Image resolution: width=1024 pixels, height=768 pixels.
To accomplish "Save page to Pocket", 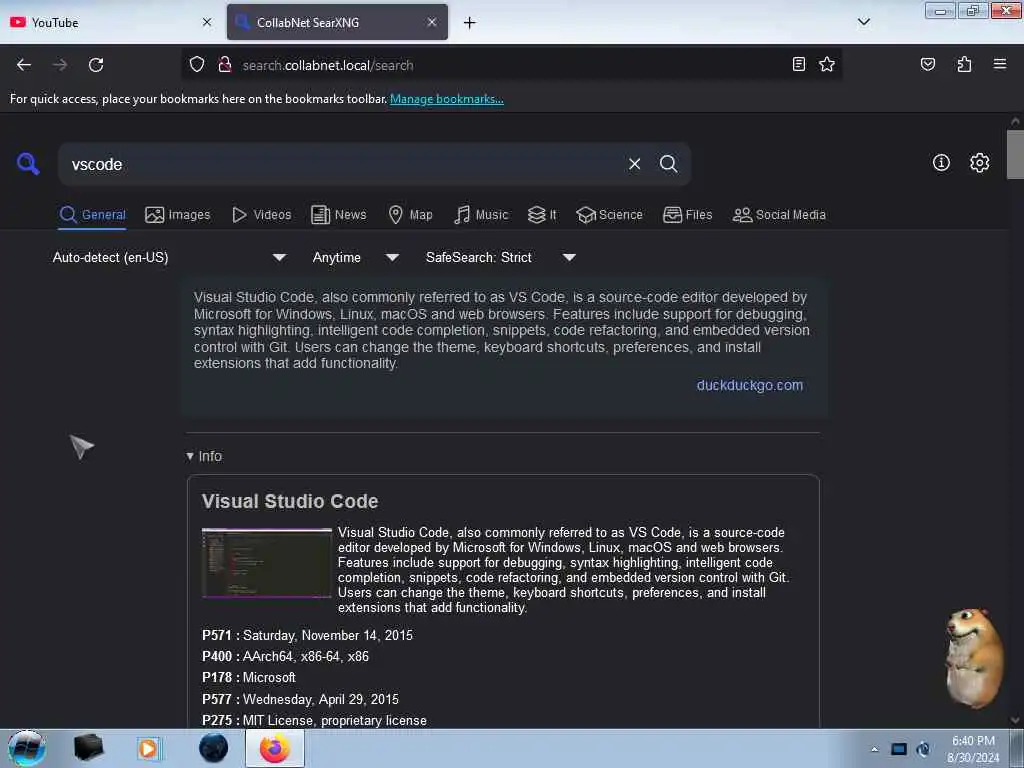I will point(927,65).
